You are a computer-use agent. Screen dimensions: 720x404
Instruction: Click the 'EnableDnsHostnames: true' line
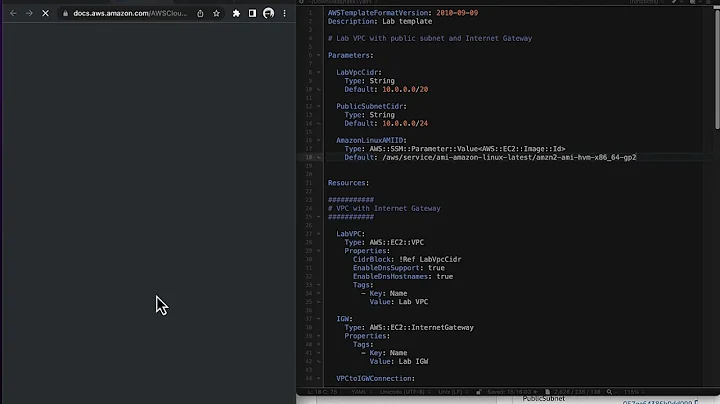[x=403, y=276]
